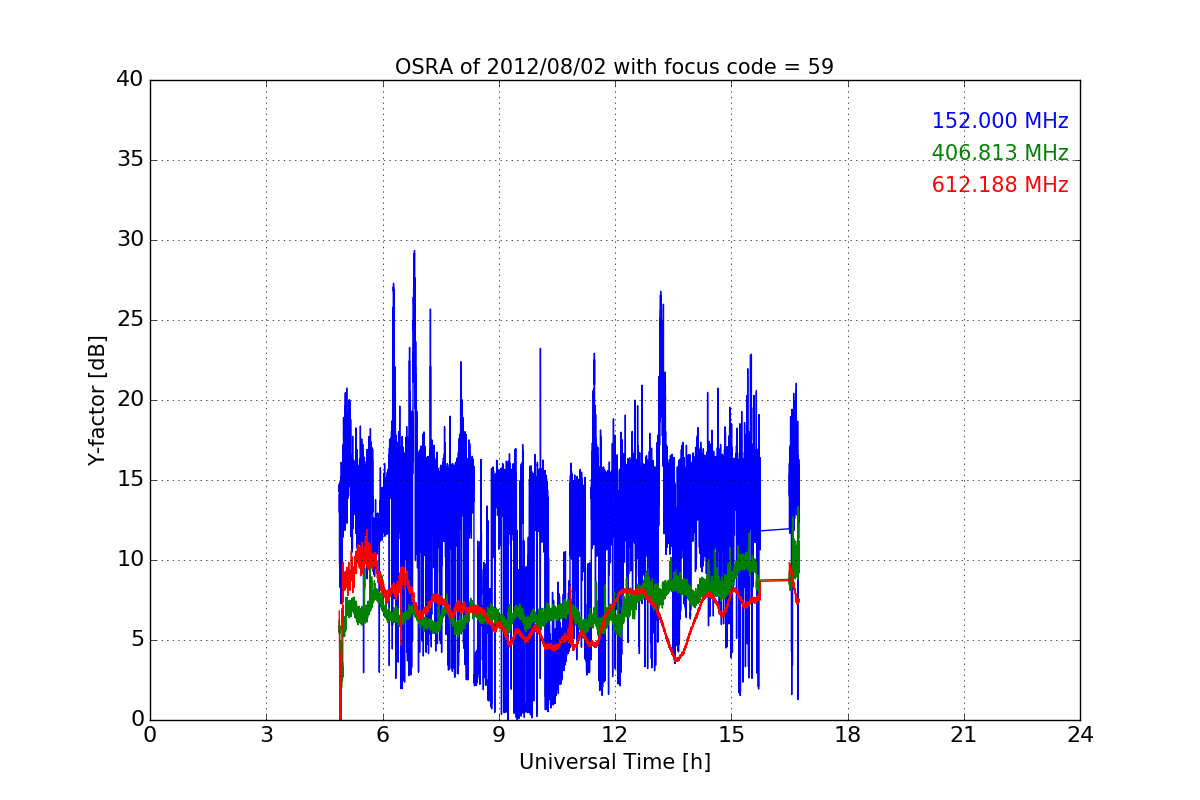
Task: Click the x-axis tick label 21
Action: pos(963,734)
